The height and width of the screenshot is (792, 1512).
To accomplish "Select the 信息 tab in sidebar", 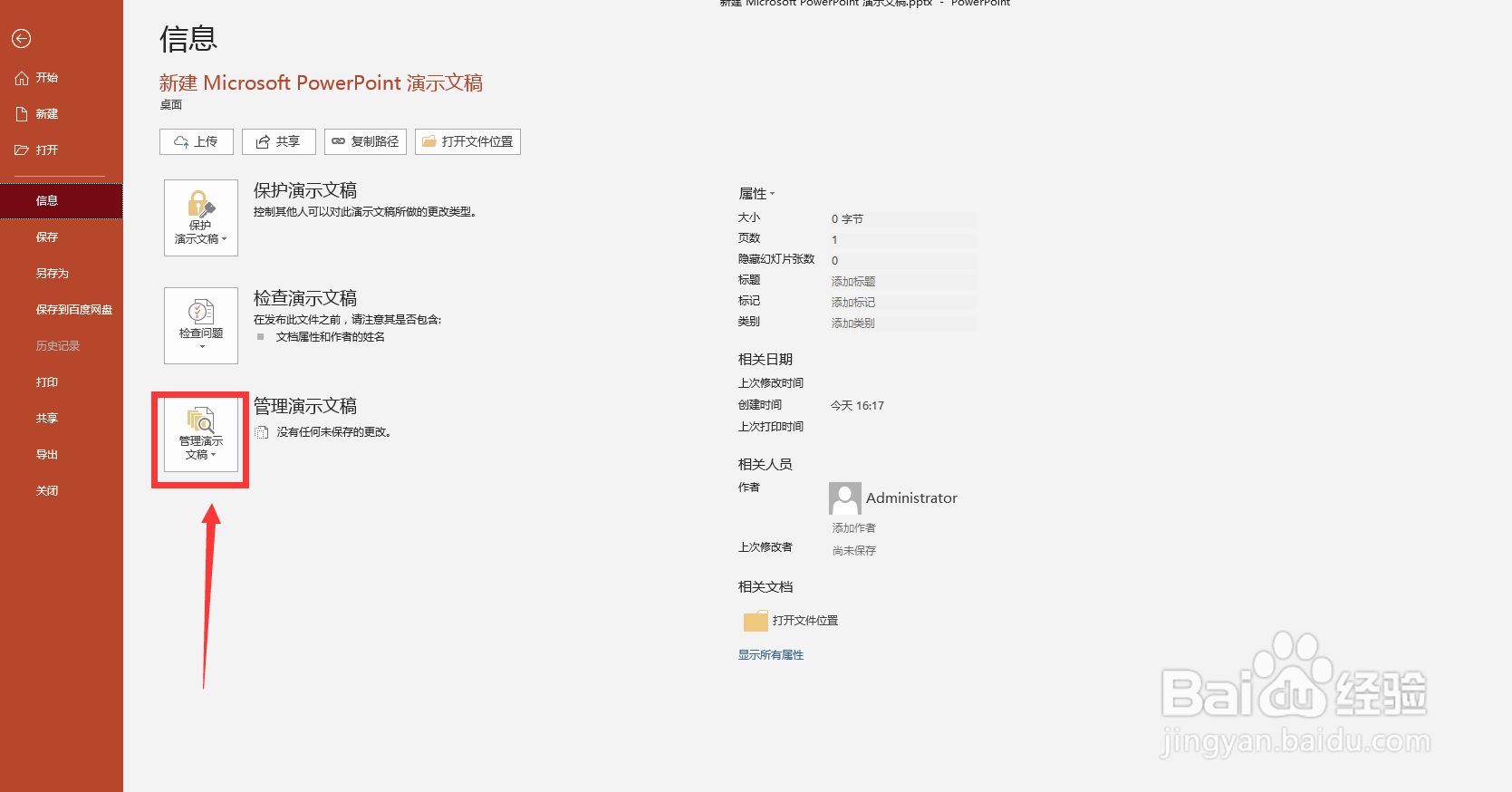I will pyautogui.click(x=61, y=201).
